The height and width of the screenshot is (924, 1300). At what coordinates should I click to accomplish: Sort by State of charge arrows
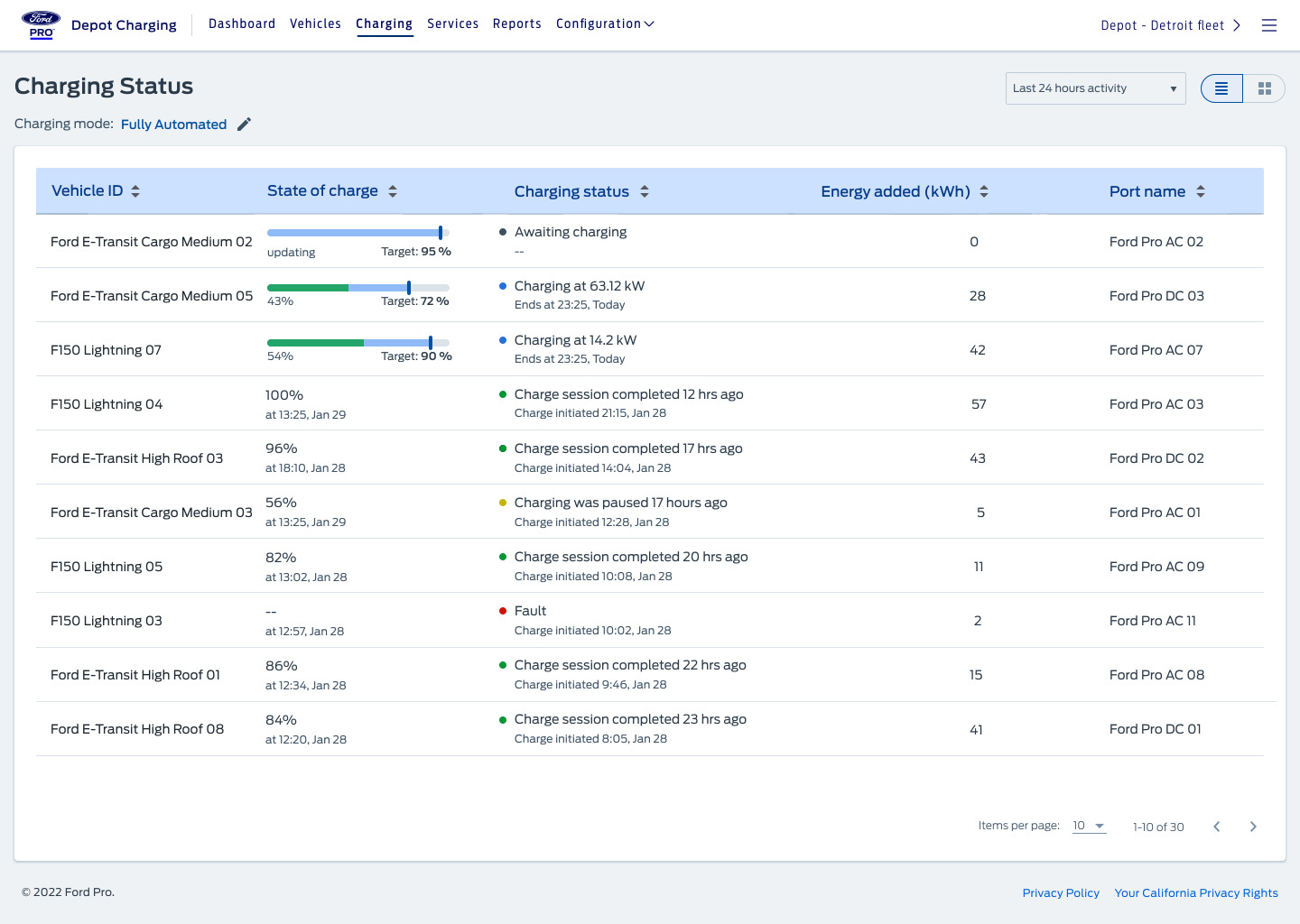(393, 191)
